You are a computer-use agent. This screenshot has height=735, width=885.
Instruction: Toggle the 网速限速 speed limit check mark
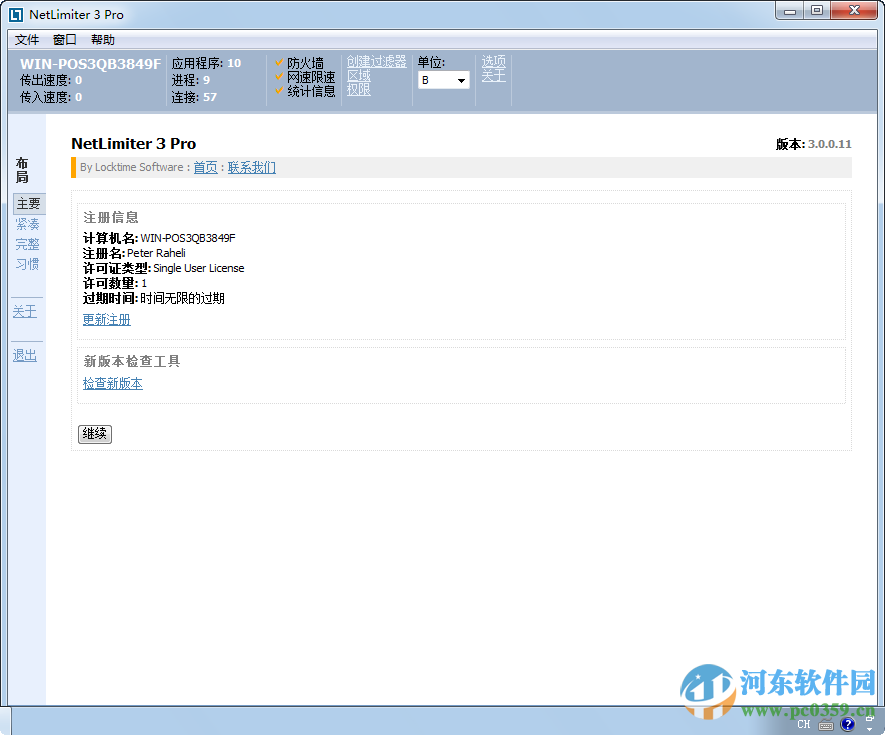tap(278, 76)
